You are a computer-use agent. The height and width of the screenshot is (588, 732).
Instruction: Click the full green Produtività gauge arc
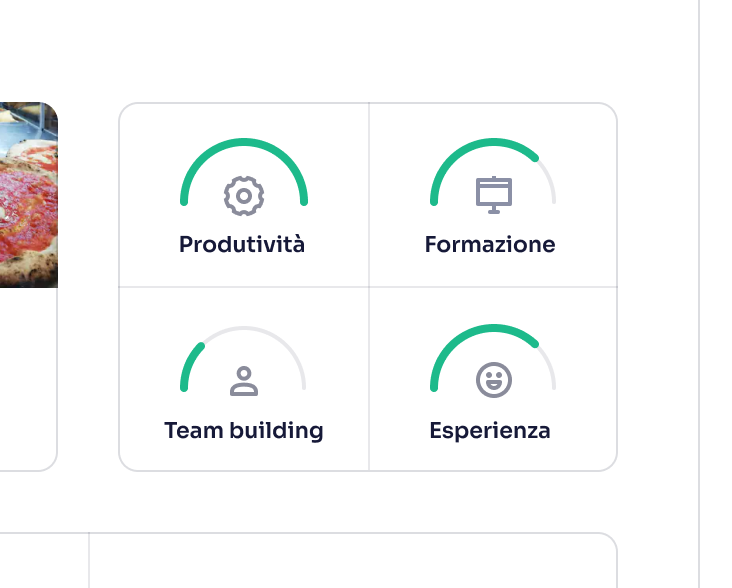[244, 142]
